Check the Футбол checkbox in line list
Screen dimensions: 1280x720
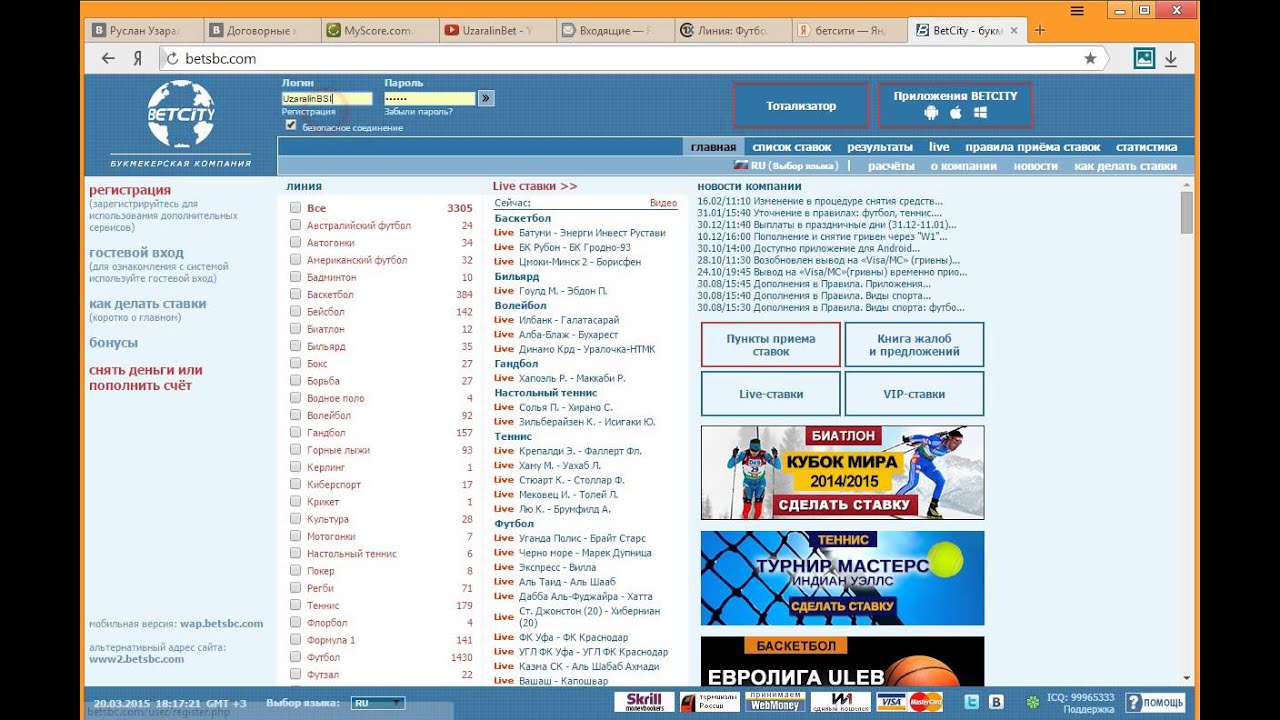(295, 657)
